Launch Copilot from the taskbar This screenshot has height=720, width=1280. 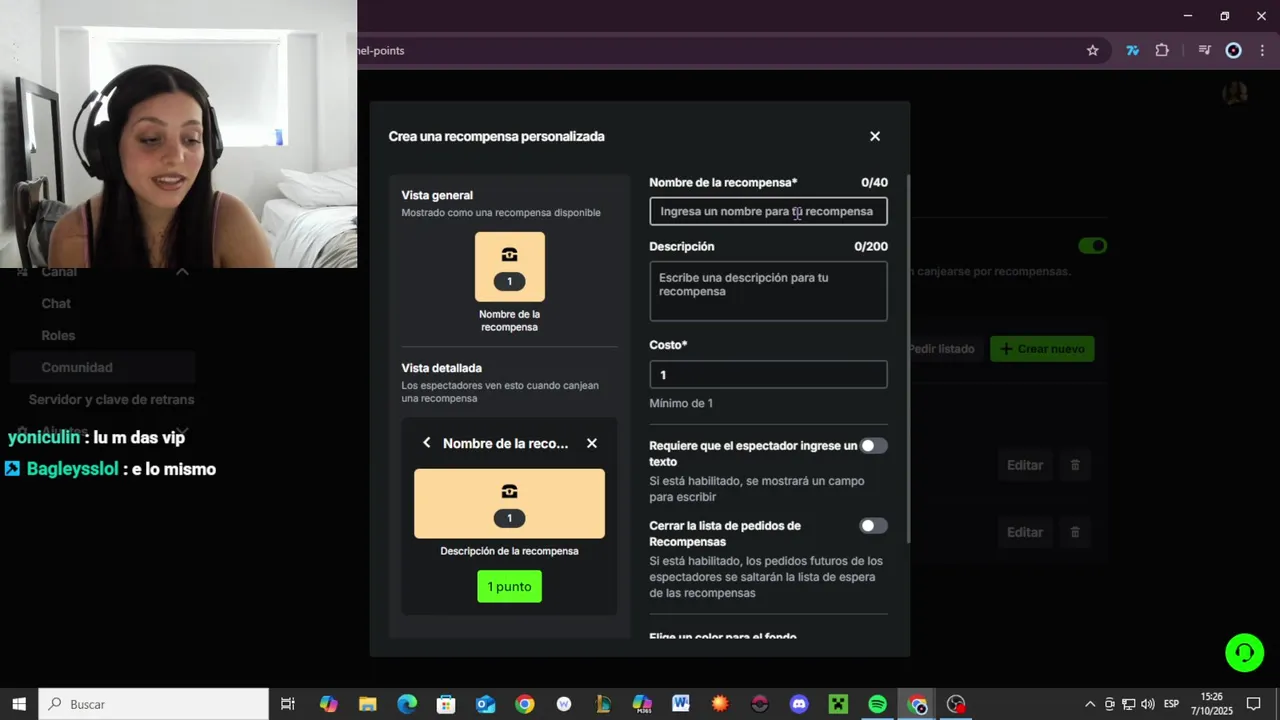coord(328,704)
